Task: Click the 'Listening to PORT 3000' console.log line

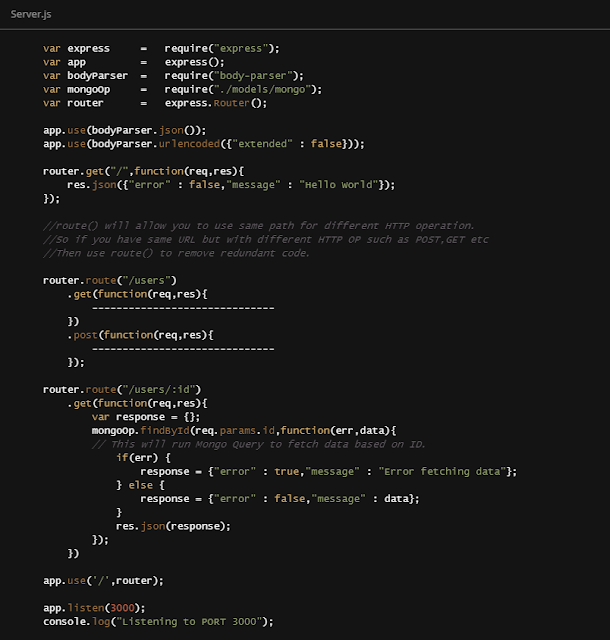Action: point(158,622)
